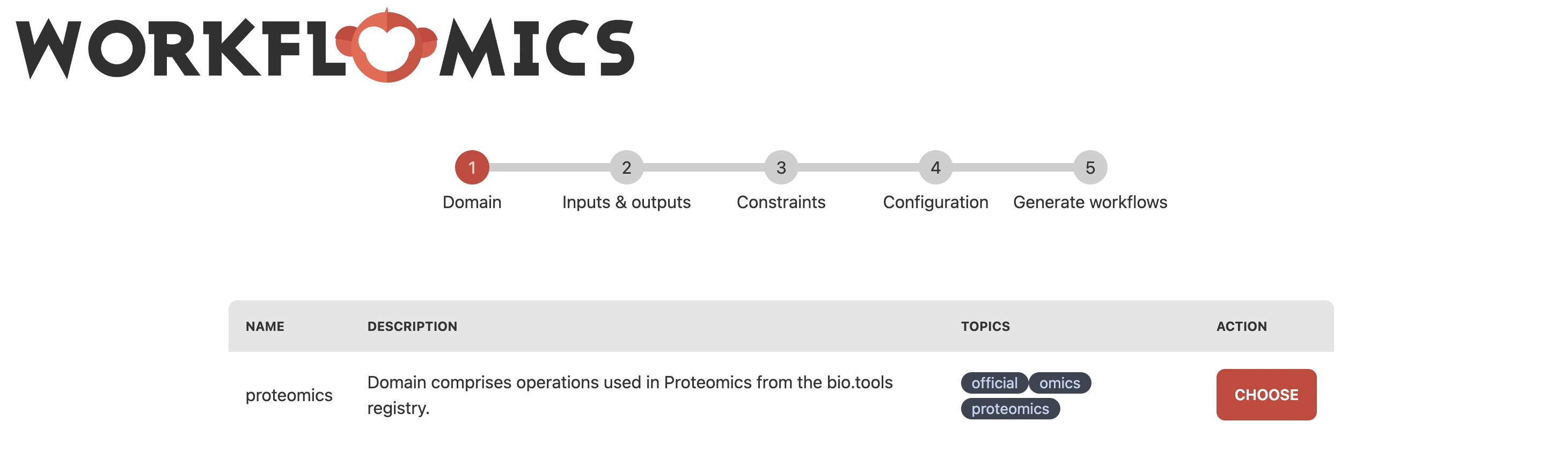
Task: Choose the proteomics domain
Action: (1266, 395)
